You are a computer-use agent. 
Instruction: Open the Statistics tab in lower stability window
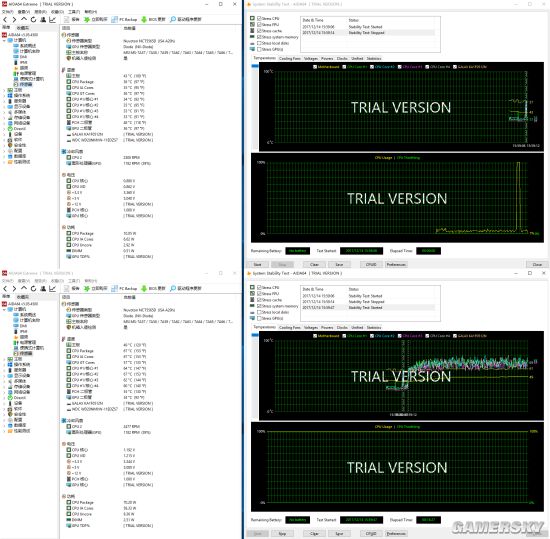point(374,328)
